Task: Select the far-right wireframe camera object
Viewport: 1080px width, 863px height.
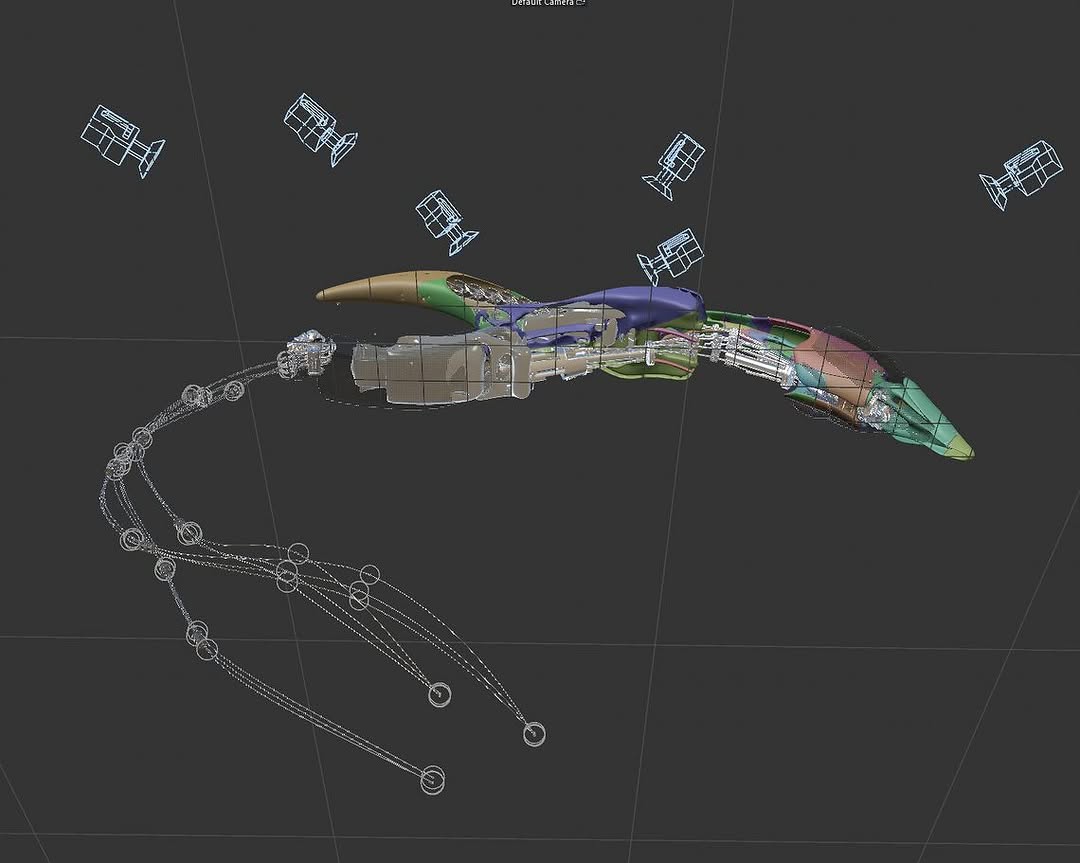Action: pos(1022,174)
